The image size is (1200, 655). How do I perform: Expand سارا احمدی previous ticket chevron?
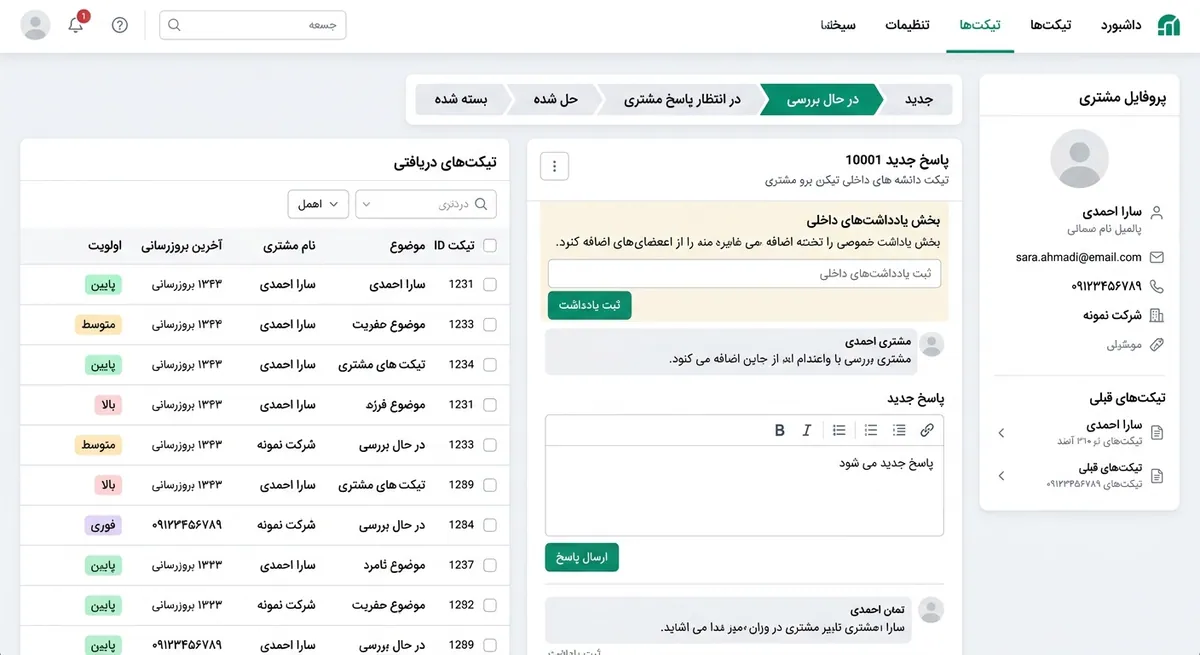click(1002, 432)
